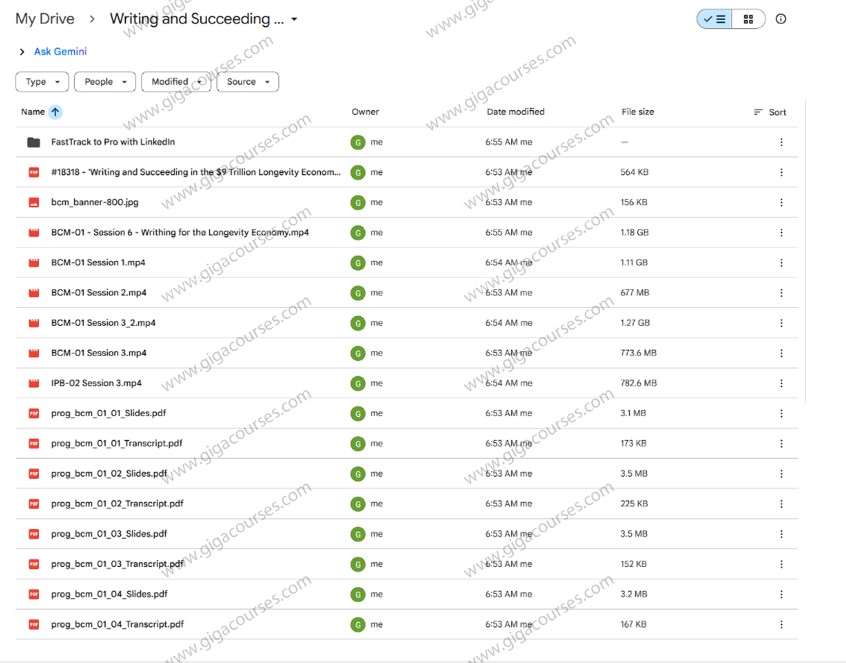The width and height of the screenshot is (846, 663).
Task: Open the Source filter dropdown
Action: coord(247,82)
